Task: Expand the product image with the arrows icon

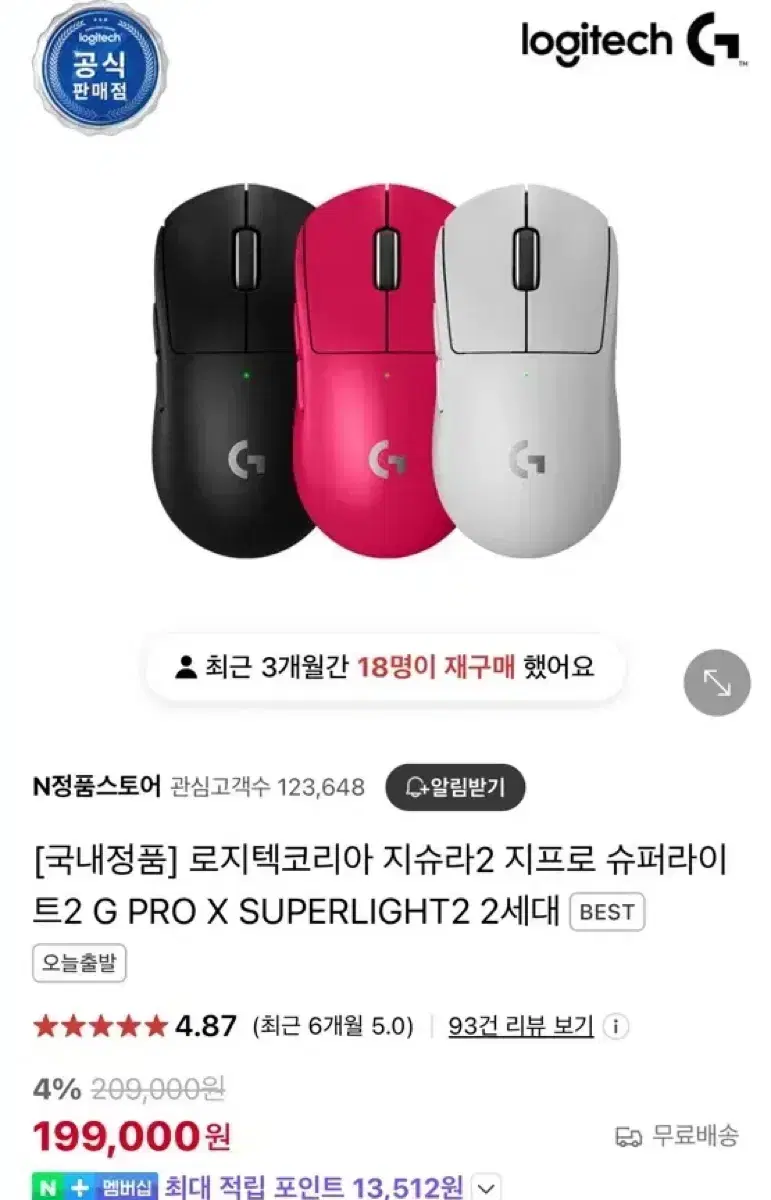Action: click(x=716, y=683)
